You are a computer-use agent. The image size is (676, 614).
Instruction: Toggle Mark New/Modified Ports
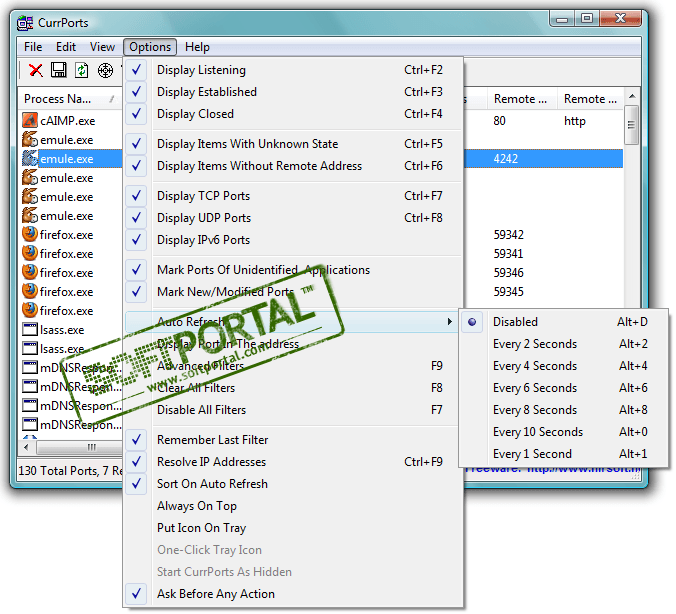(293, 292)
